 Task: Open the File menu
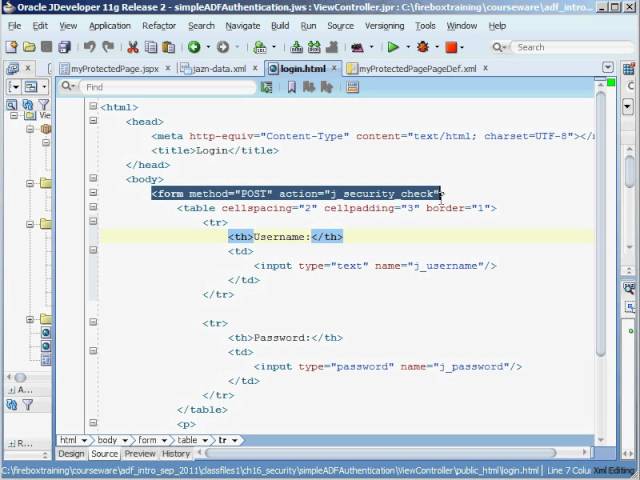[x=14, y=26]
